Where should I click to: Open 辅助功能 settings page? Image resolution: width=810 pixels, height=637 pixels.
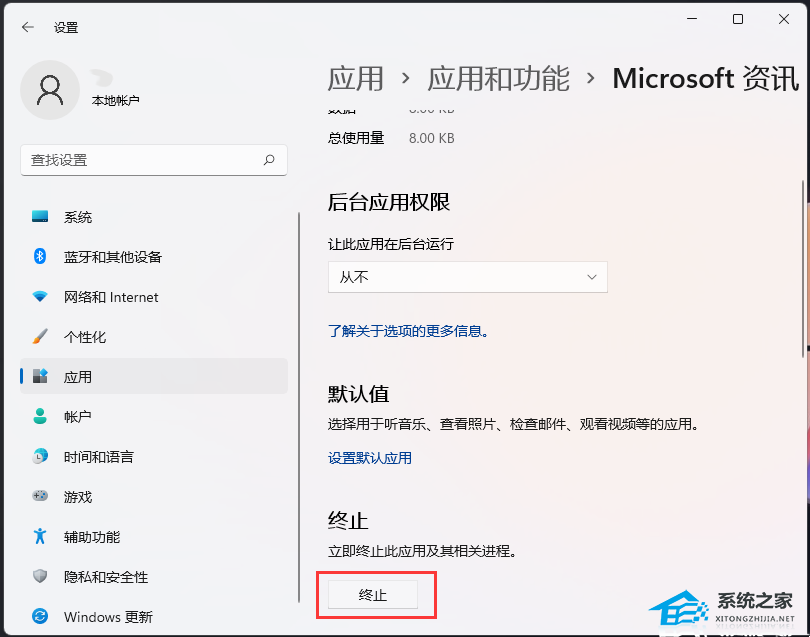point(154,537)
